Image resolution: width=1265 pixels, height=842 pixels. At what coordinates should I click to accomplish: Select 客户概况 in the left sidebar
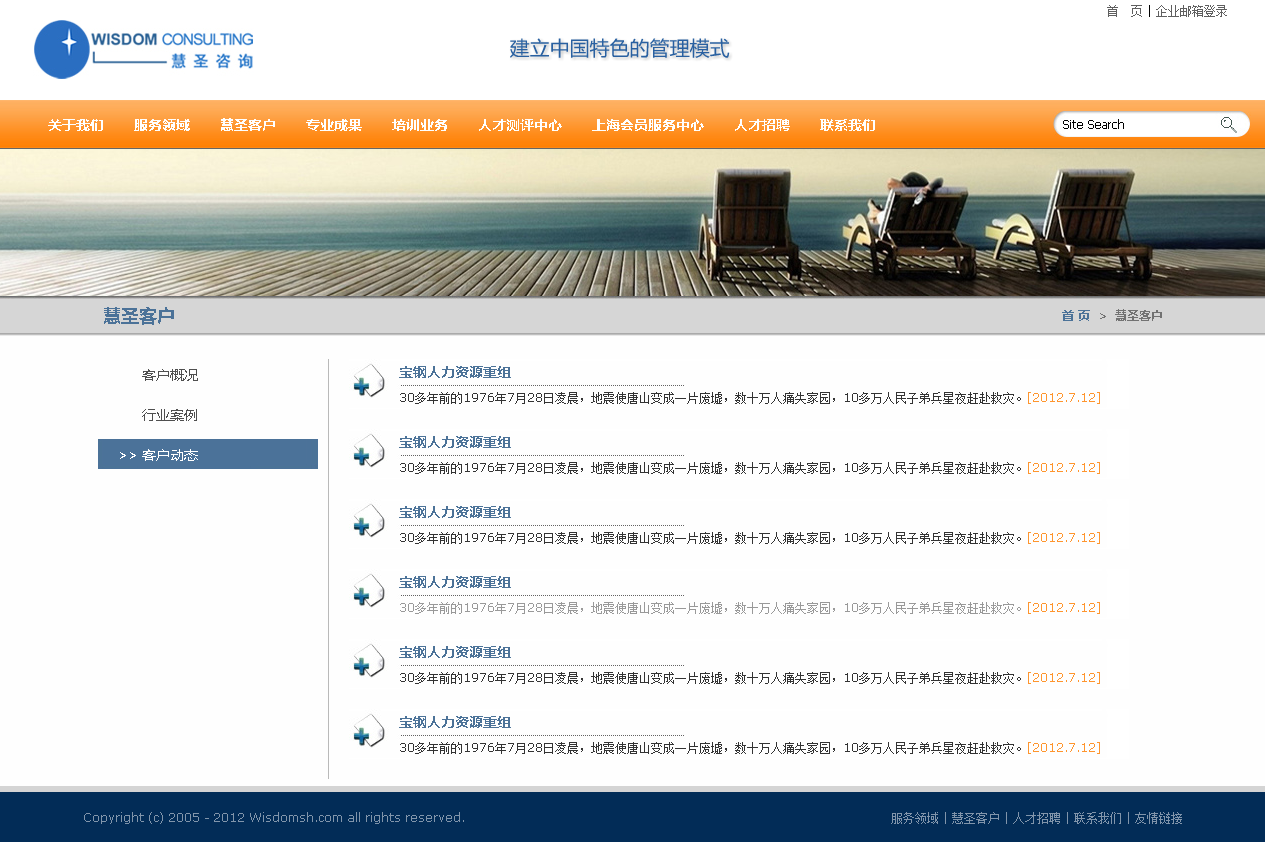170,375
